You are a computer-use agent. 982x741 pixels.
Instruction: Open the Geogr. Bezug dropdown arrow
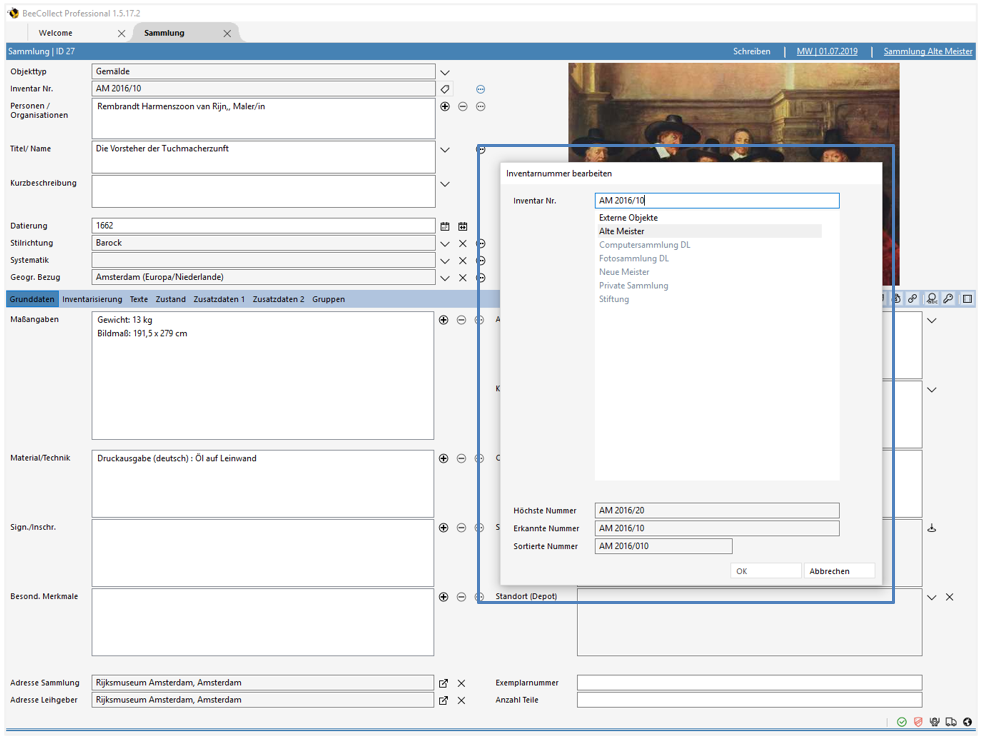(444, 277)
